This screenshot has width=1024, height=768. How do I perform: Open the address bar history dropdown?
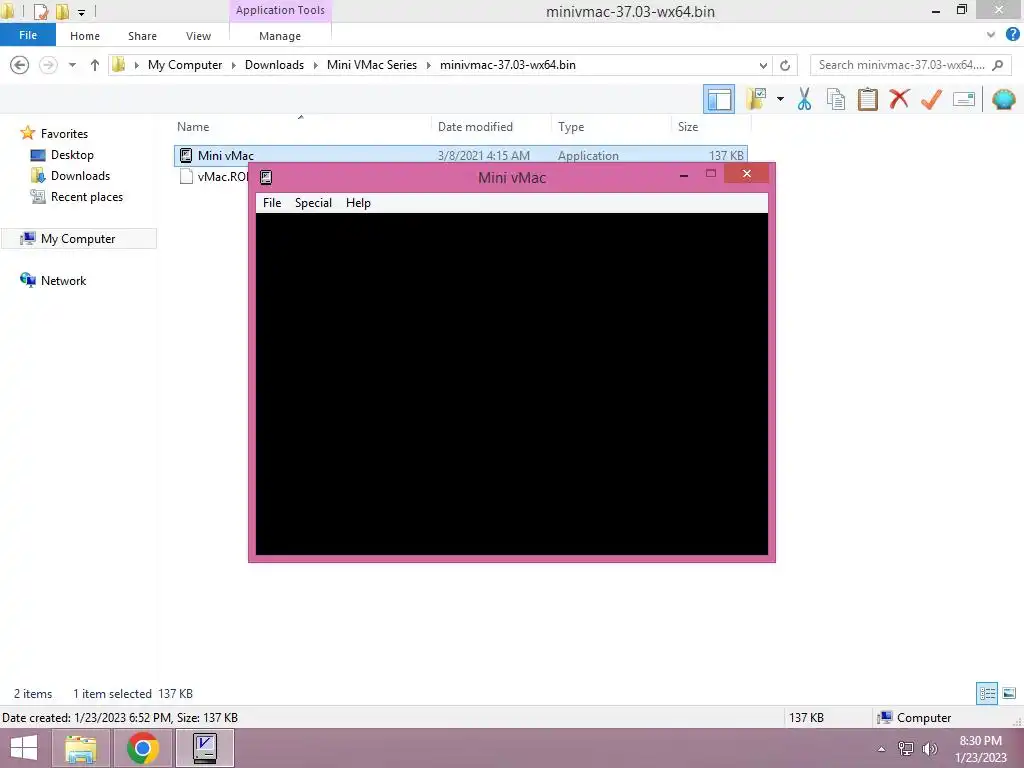[763, 65]
